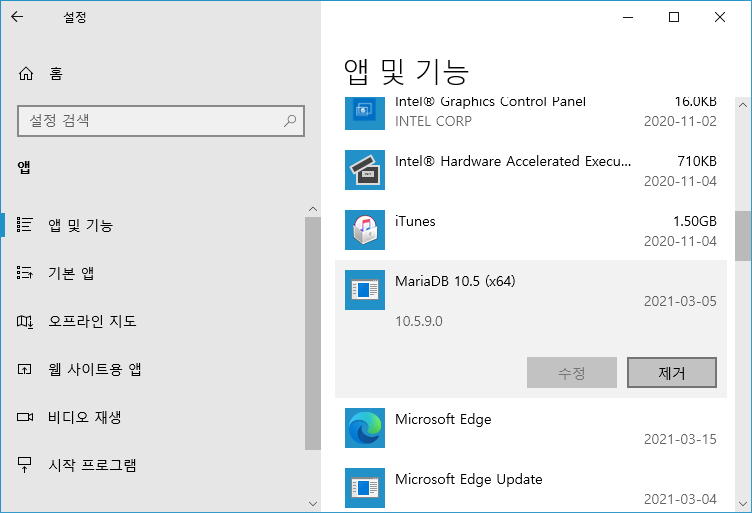Click the app list scrollbar thumb
The height and width of the screenshot is (513, 752).
743,235
